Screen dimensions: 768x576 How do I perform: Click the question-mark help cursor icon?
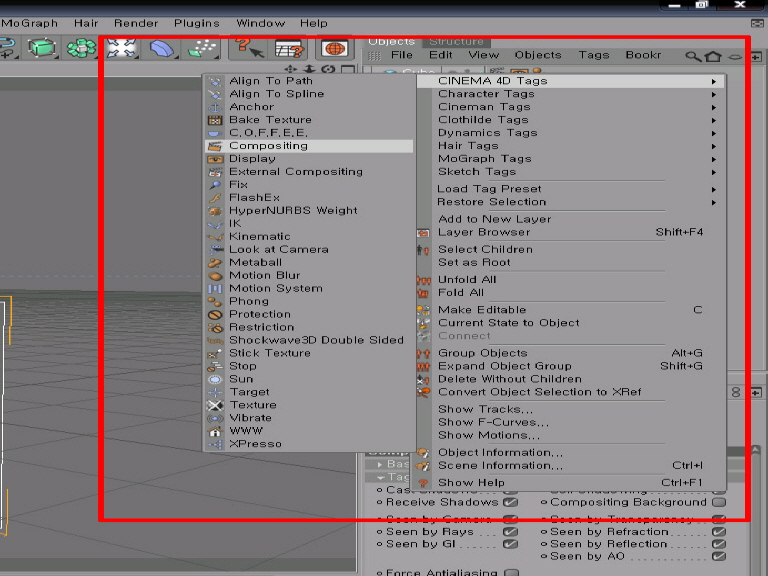coord(249,48)
